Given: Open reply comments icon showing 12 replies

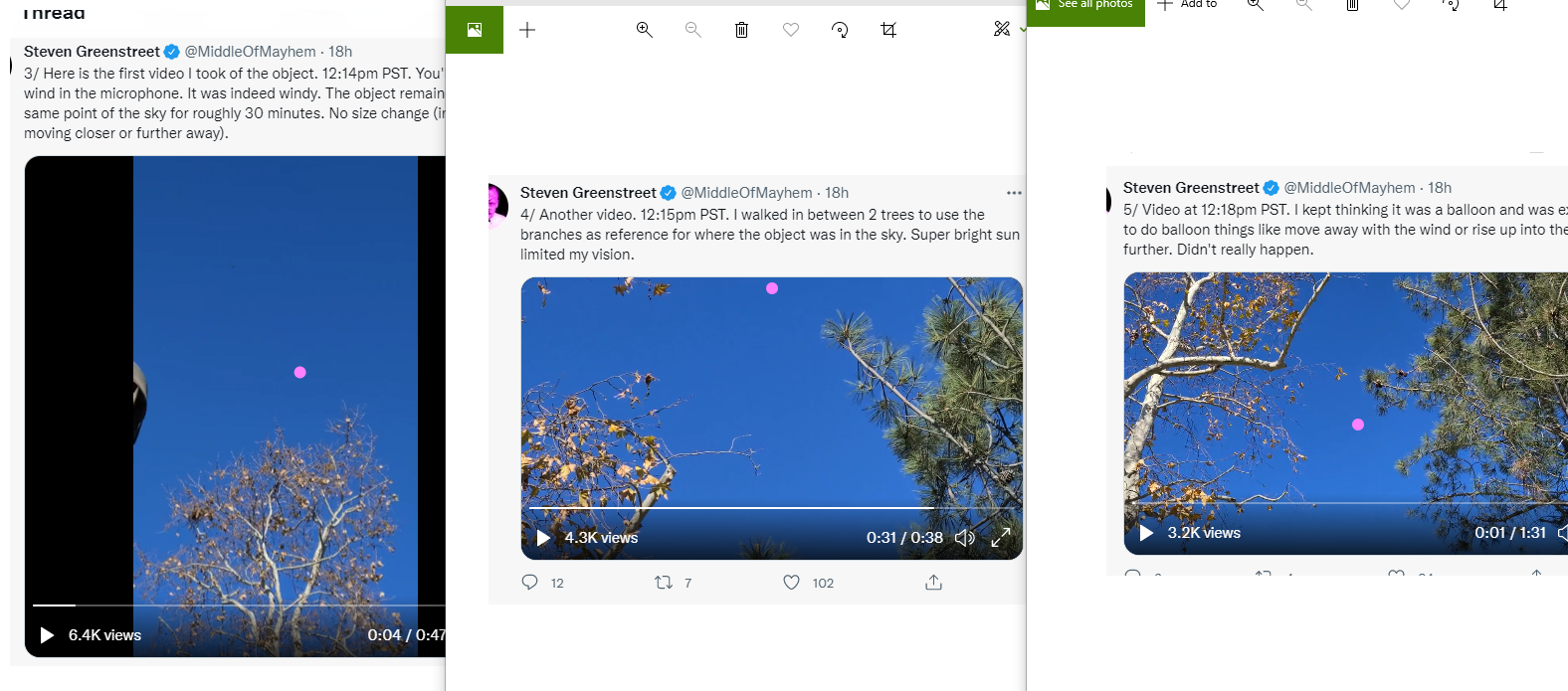Looking at the screenshot, I should point(530,583).
